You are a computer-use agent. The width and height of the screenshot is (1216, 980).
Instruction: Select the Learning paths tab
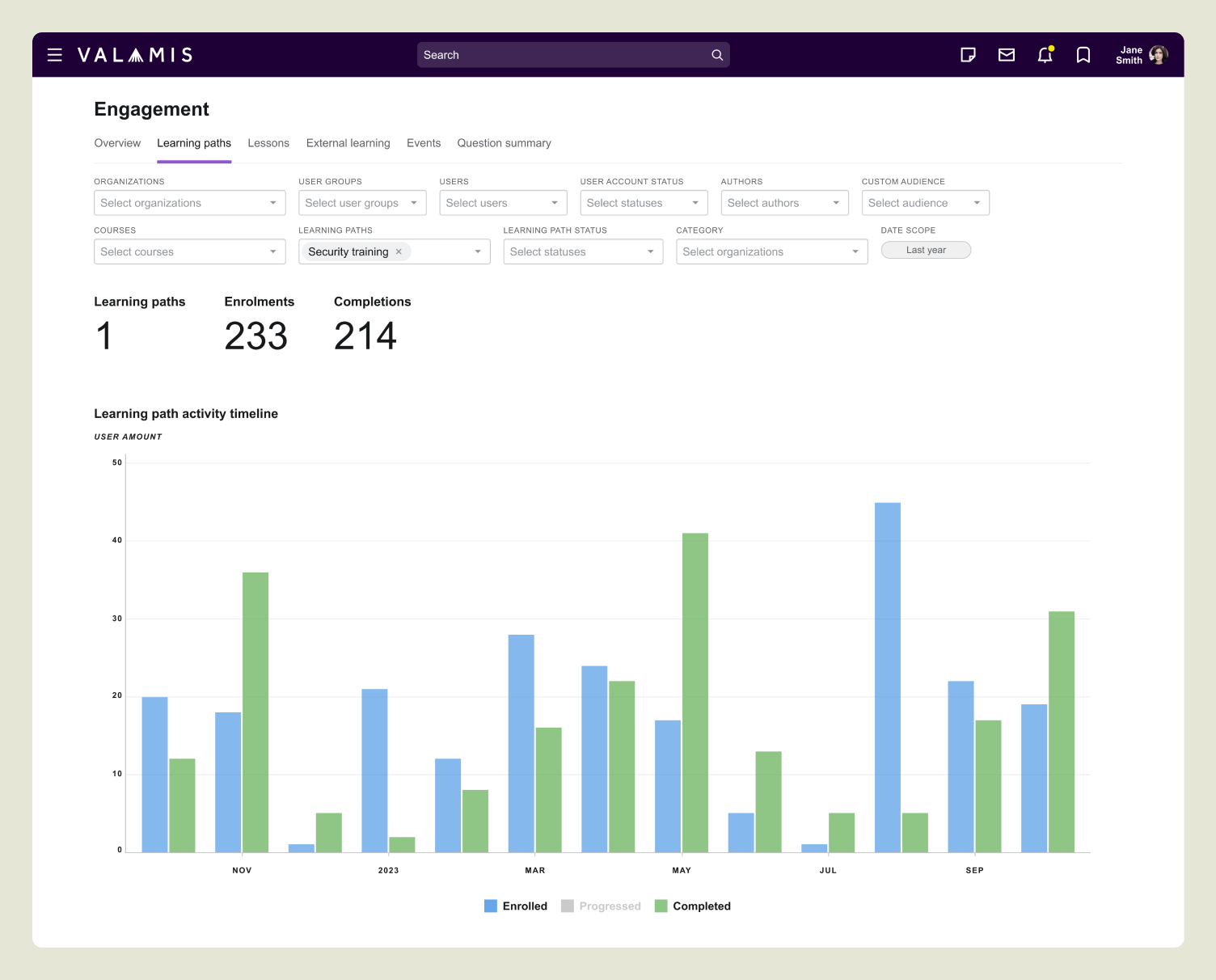[194, 143]
